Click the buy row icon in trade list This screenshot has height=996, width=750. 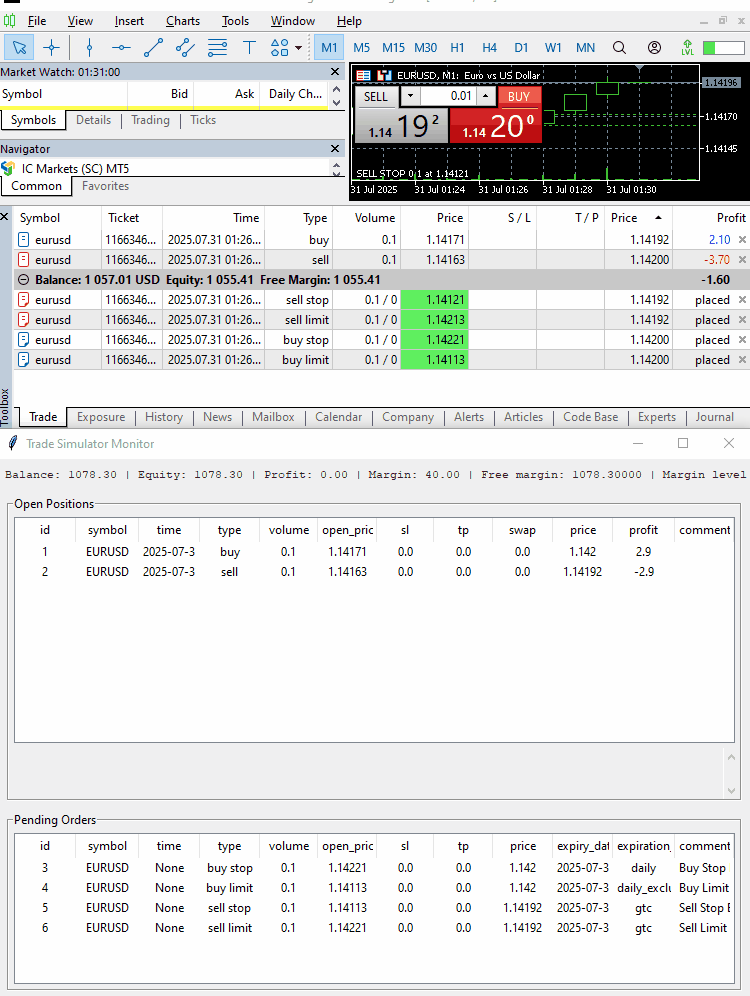tap(23, 239)
